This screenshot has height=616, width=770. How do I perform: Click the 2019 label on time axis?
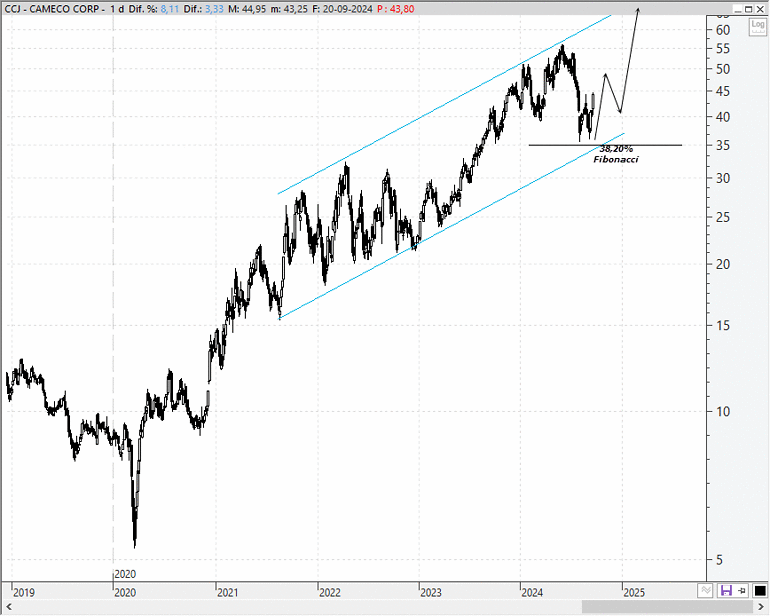tap(24, 592)
